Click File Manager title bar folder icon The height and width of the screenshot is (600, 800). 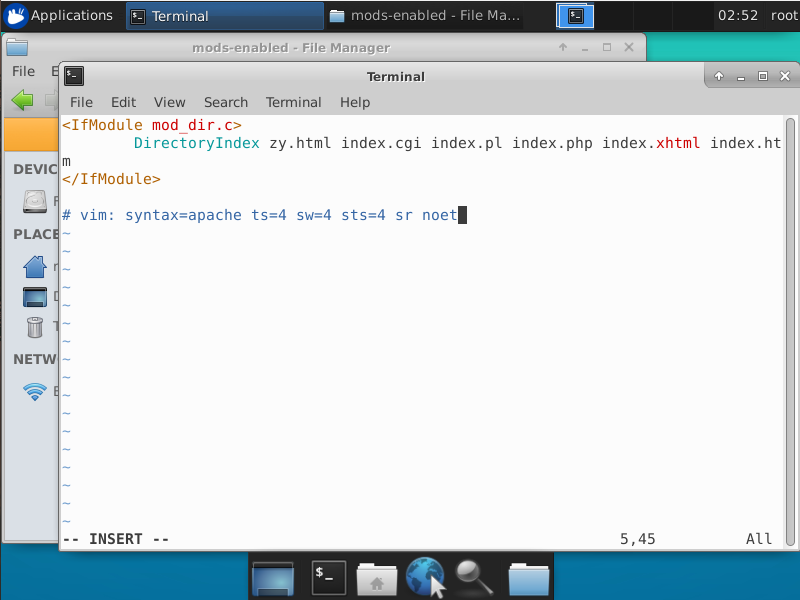coord(17,47)
